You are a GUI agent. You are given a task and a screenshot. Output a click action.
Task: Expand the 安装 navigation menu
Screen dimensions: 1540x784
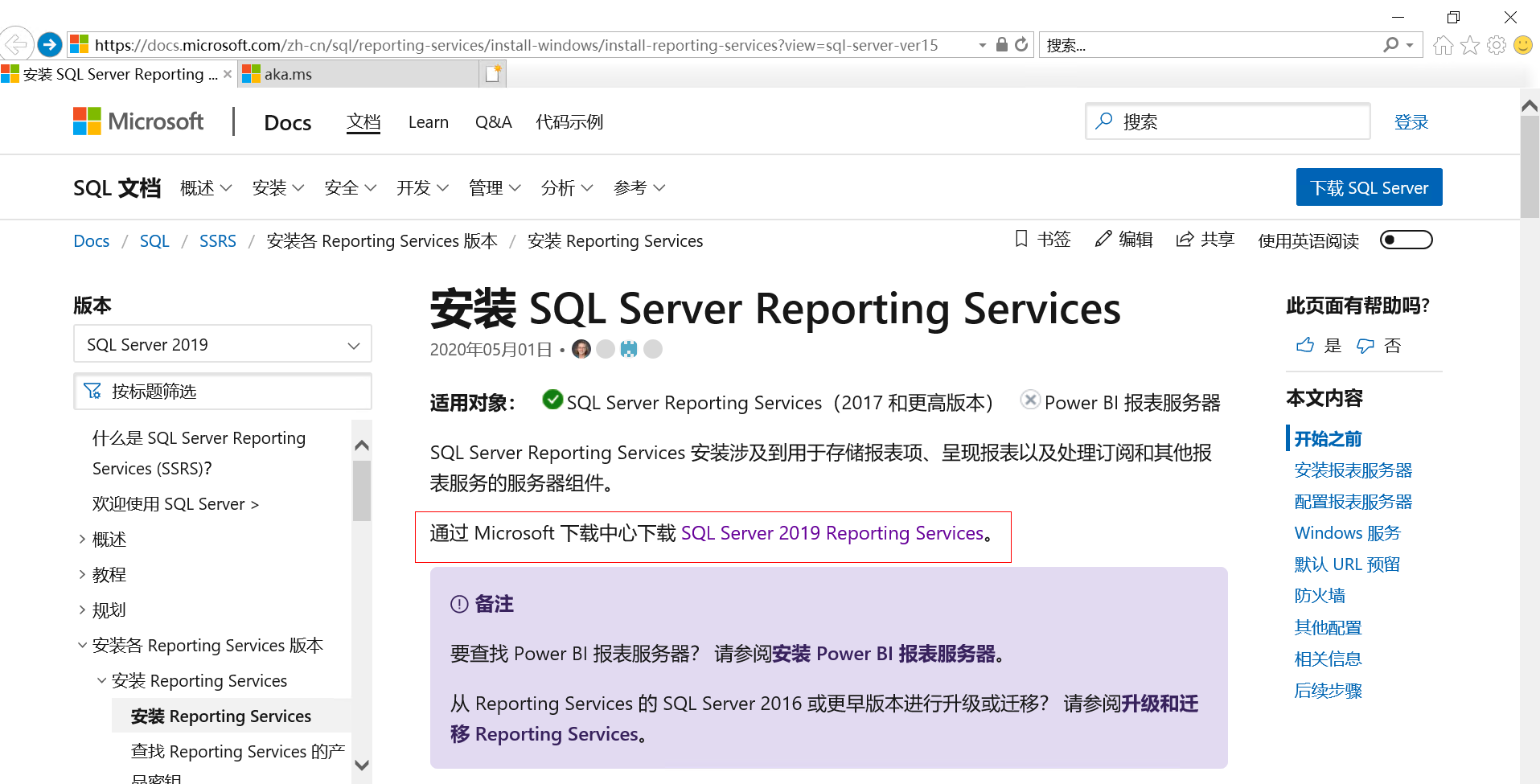coord(278,187)
